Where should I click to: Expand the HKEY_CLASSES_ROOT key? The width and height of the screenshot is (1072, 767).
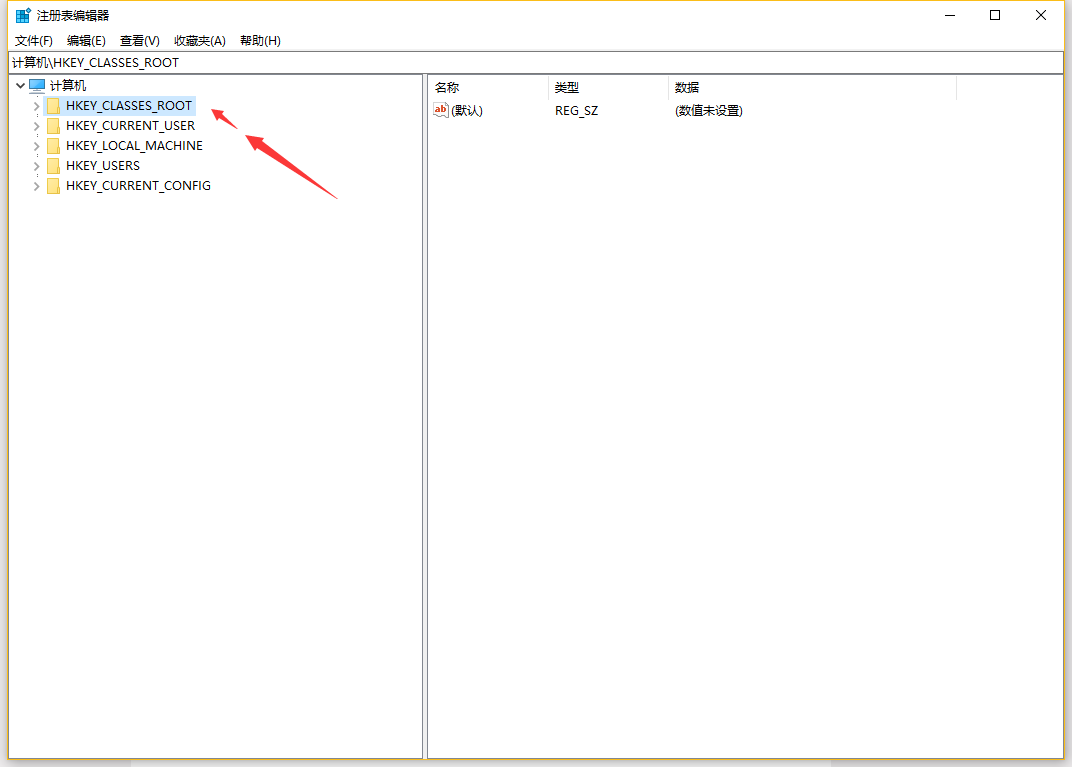(x=37, y=106)
